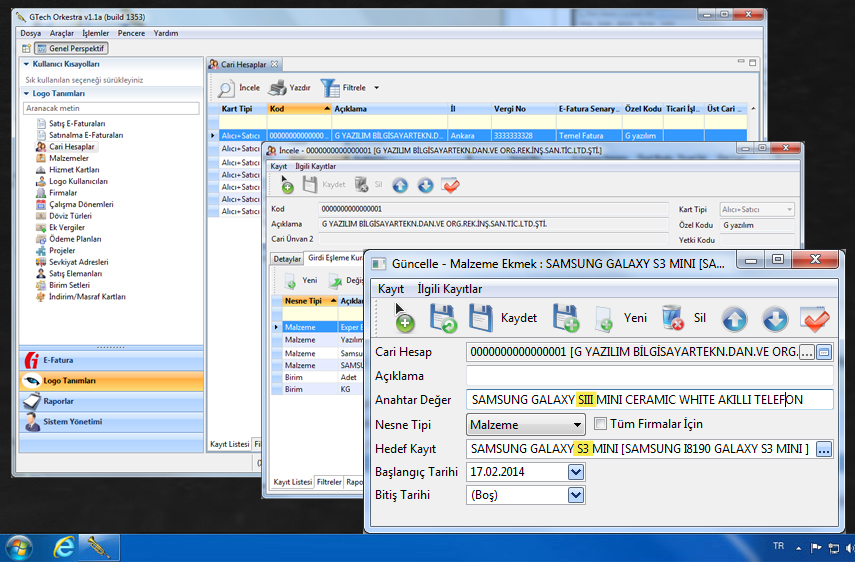
Task: Click the Filtrele funnel icon
Action: [x=329, y=88]
